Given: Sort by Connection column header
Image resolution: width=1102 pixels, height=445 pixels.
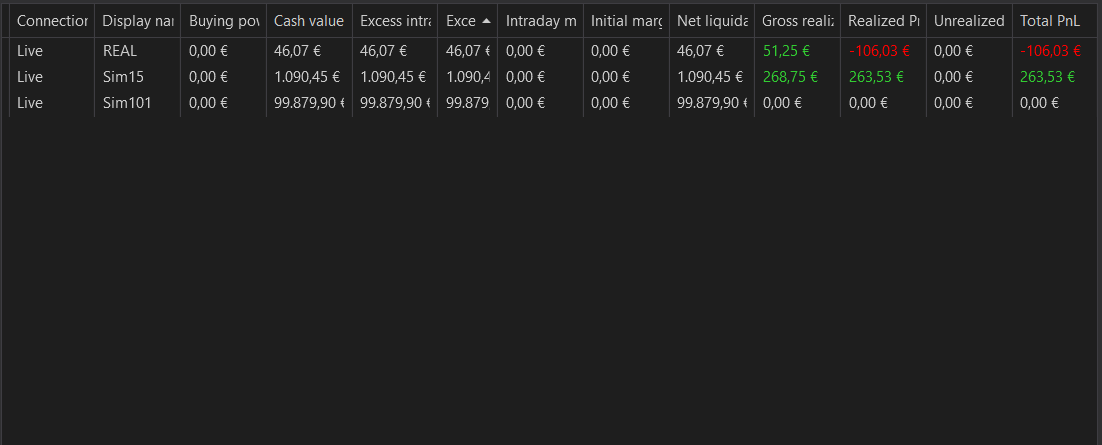Looking at the screenshot, I should (x=52, y=21).
